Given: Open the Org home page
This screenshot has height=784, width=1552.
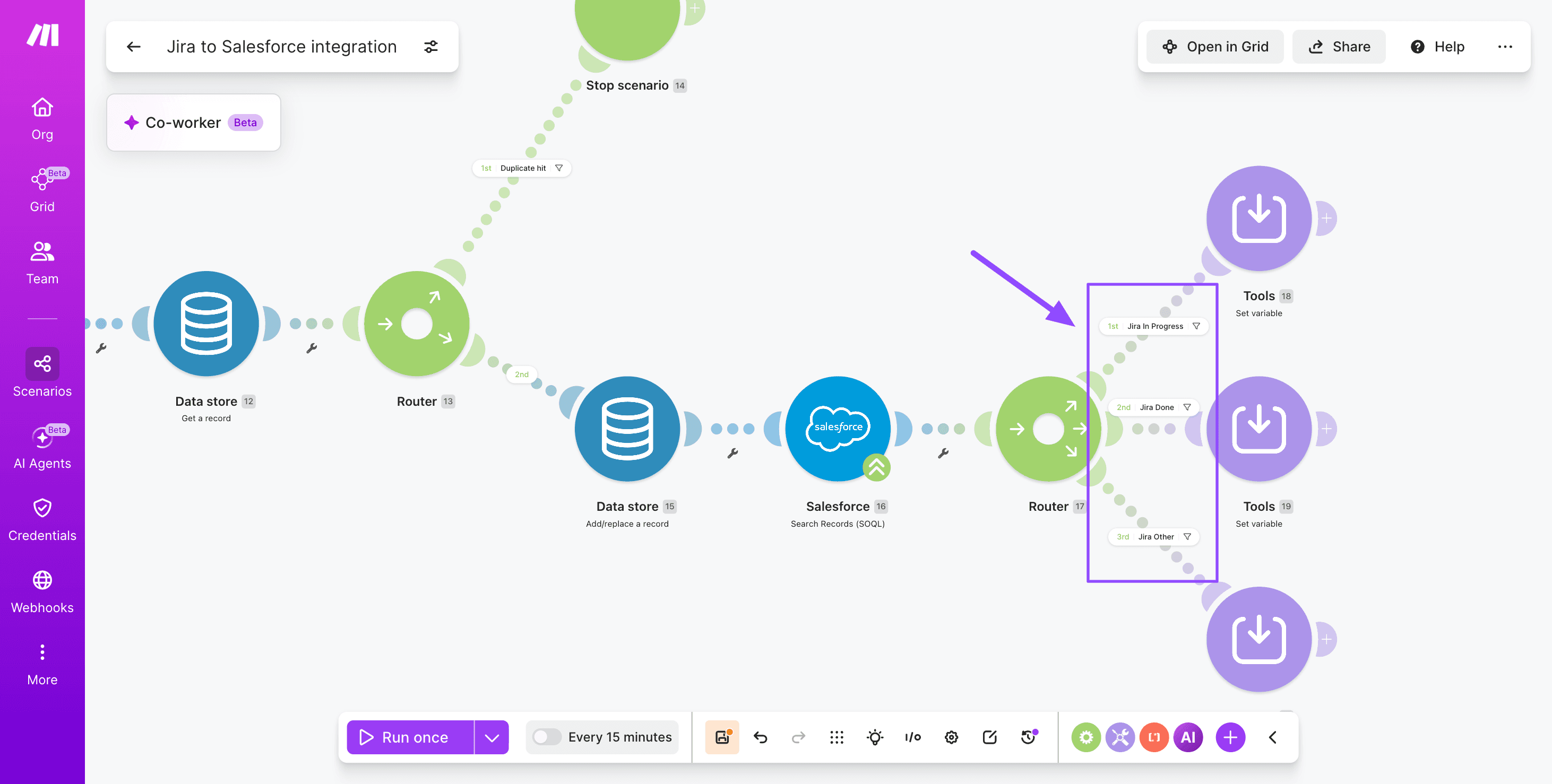Looking at the screenshot, I should click(x=42, y=119).
